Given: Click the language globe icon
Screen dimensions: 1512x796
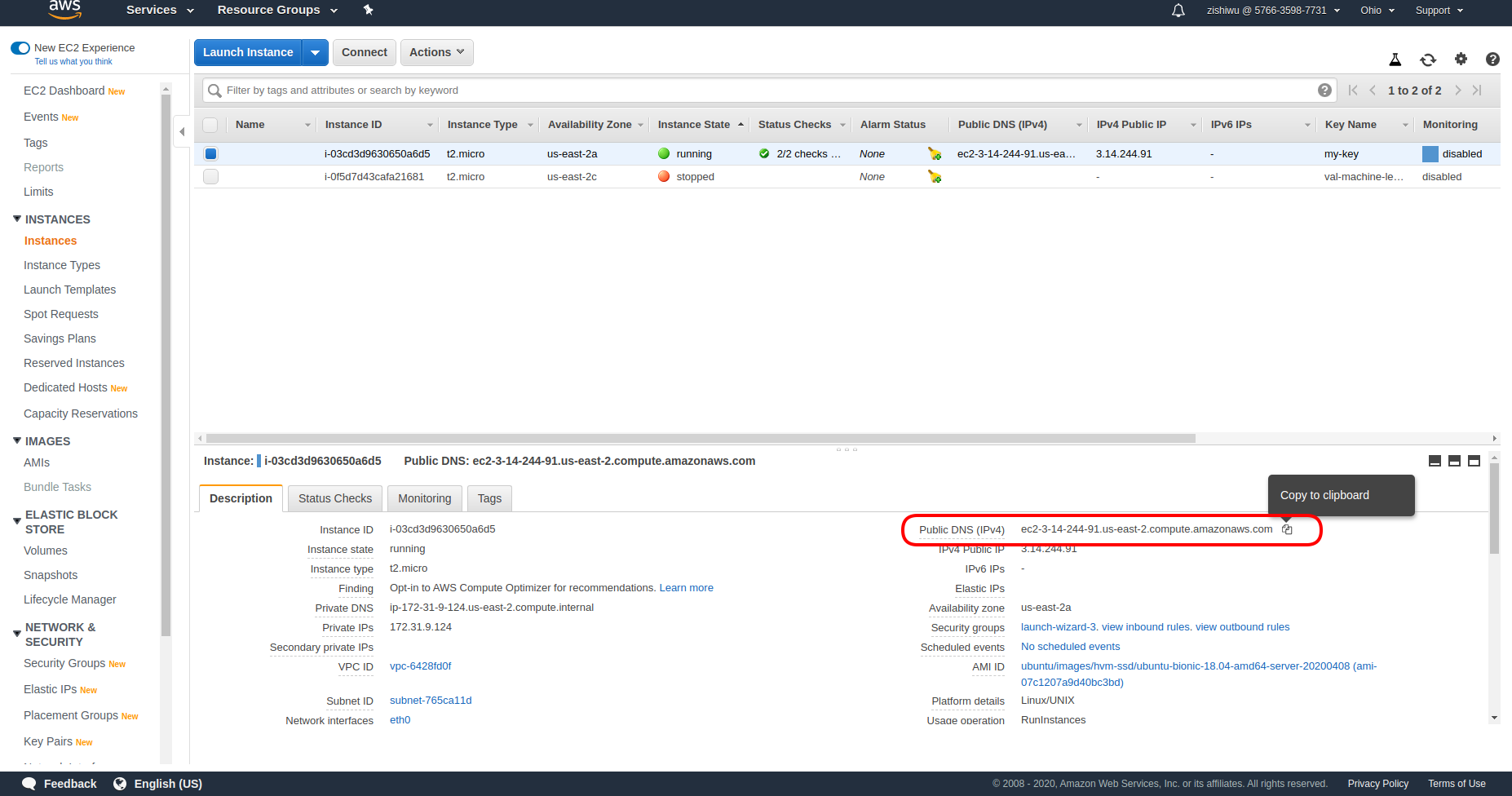Looking at the screenshot, I should tap(120, 784).
